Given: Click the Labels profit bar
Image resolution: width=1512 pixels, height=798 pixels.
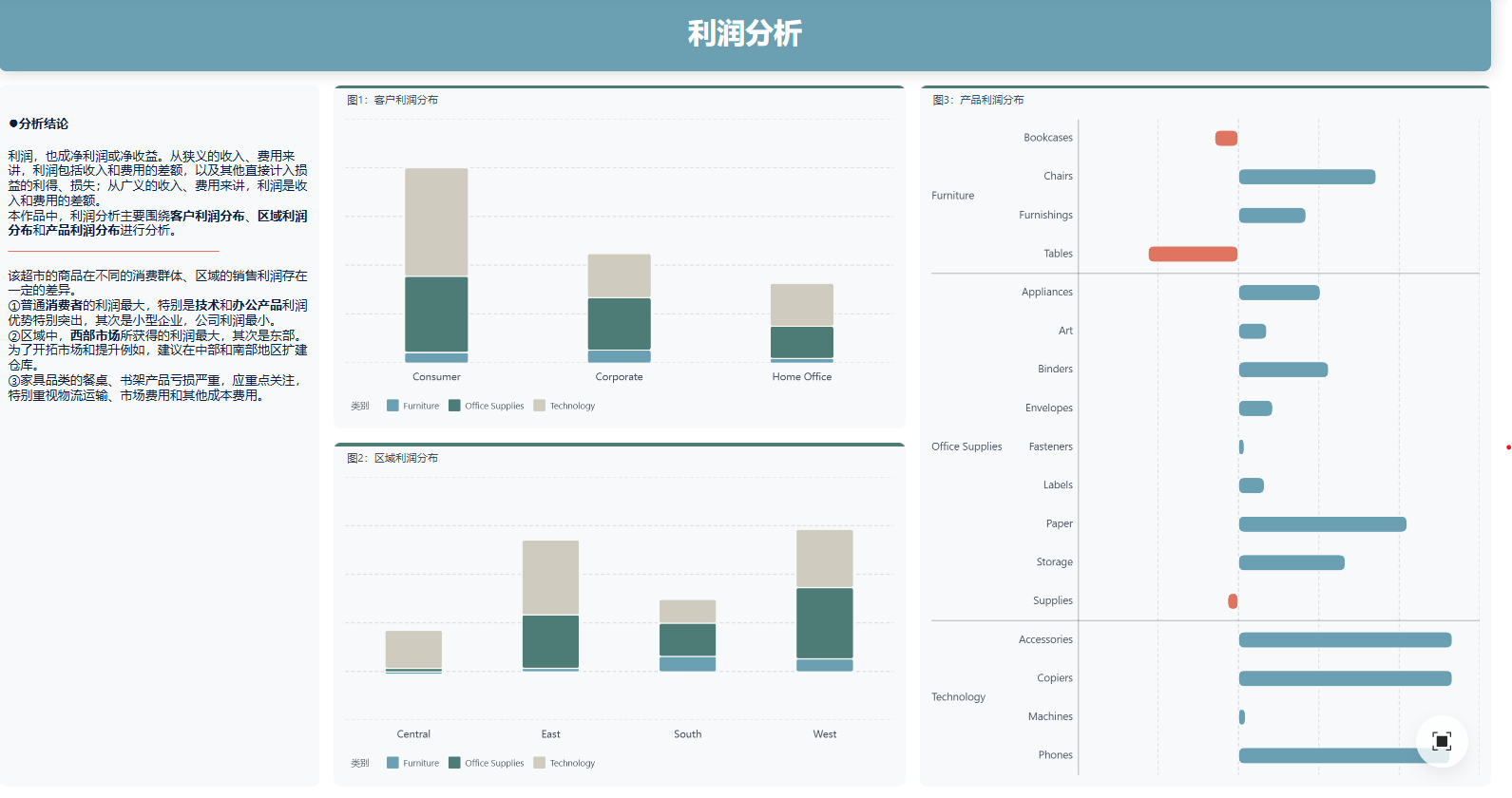Looking at the screenshot, I should (x=1251, y=485).
